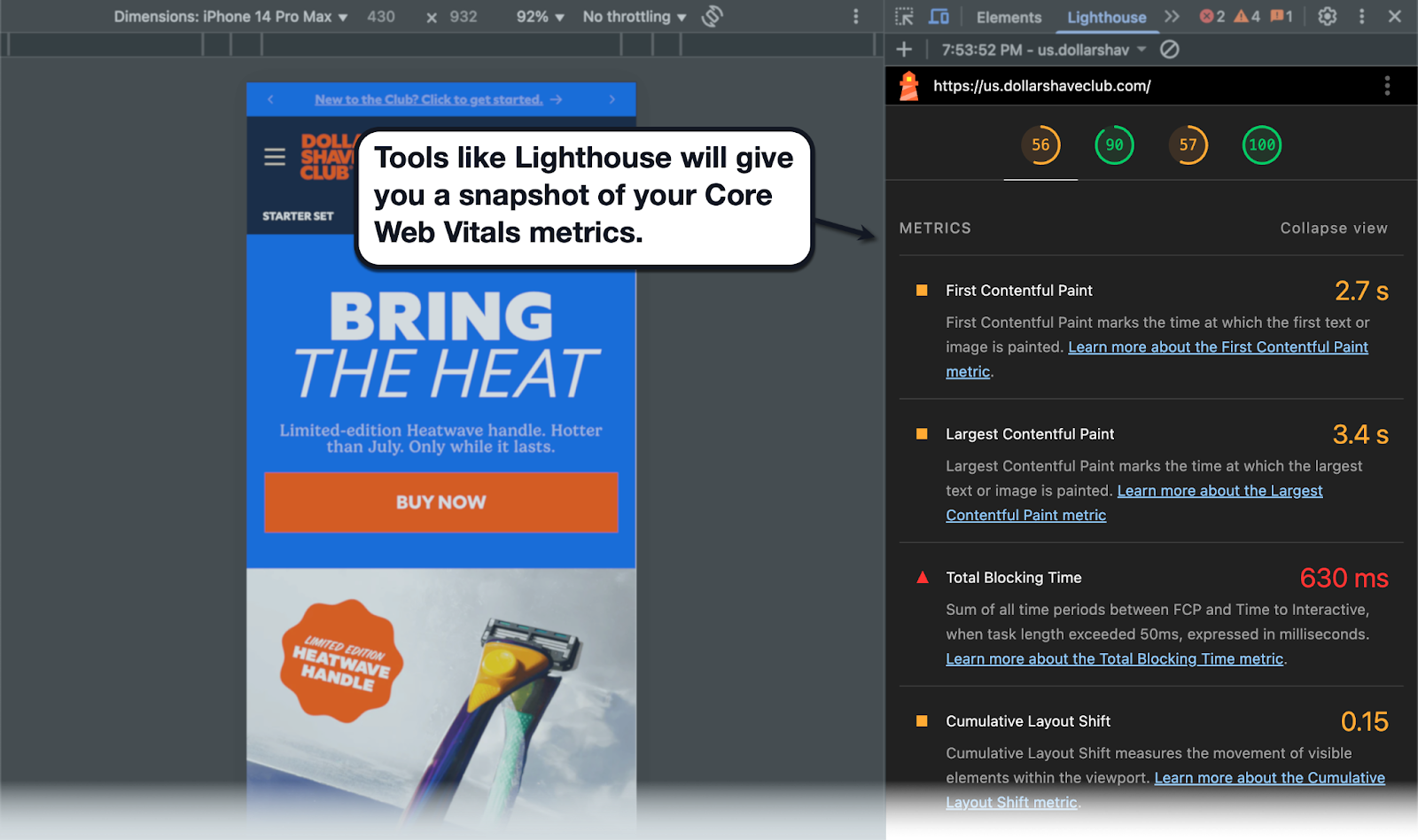Rotate the device viewport icon

(713, 16)
